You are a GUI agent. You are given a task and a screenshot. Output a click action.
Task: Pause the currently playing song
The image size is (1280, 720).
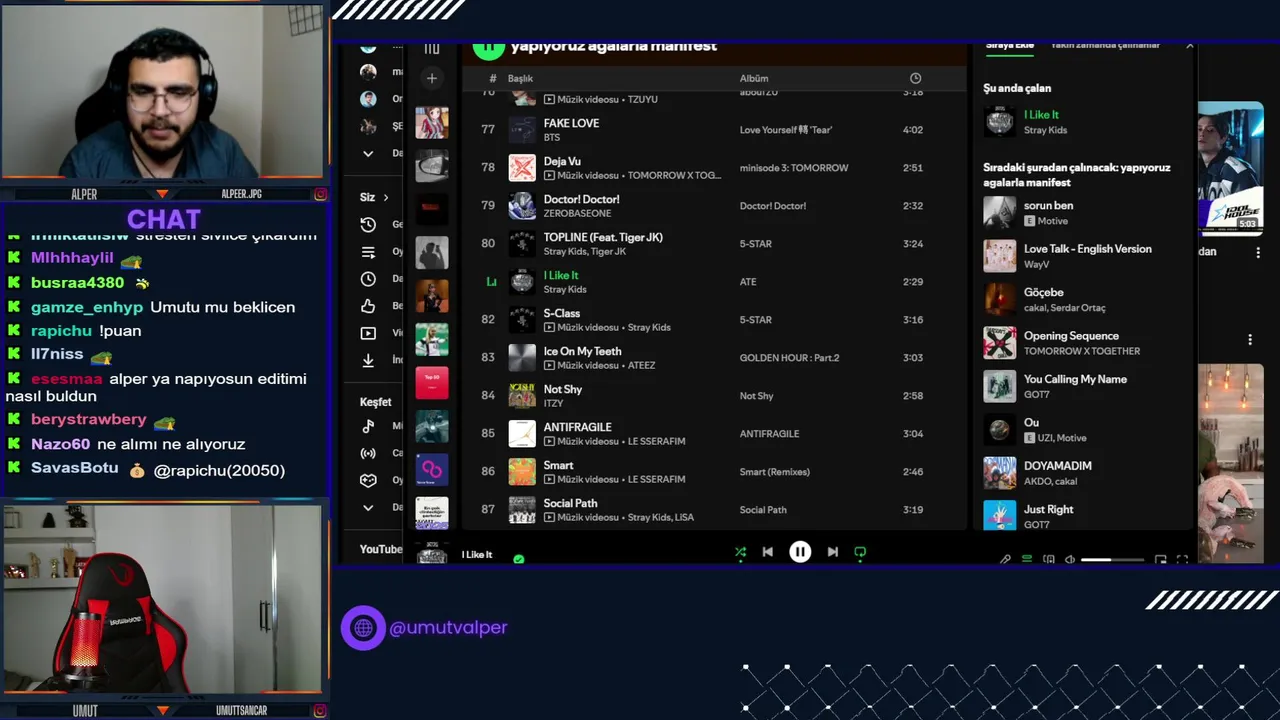click(x=800, y=552)
